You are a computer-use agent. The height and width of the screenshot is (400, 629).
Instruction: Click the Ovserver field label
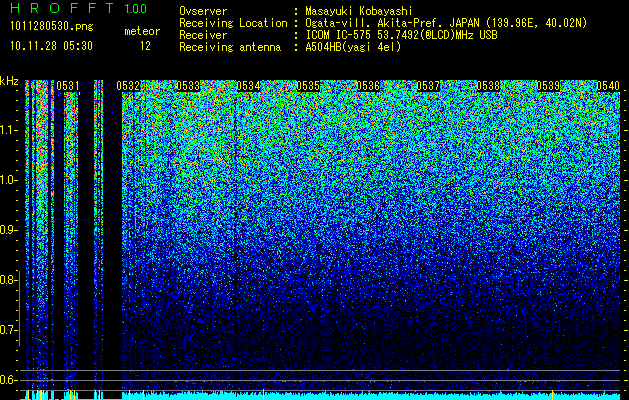tap(203, 11)
